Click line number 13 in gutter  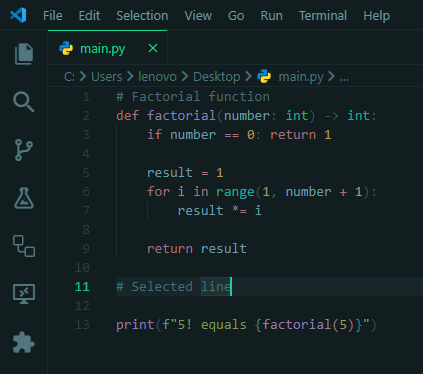click(82, 324)
